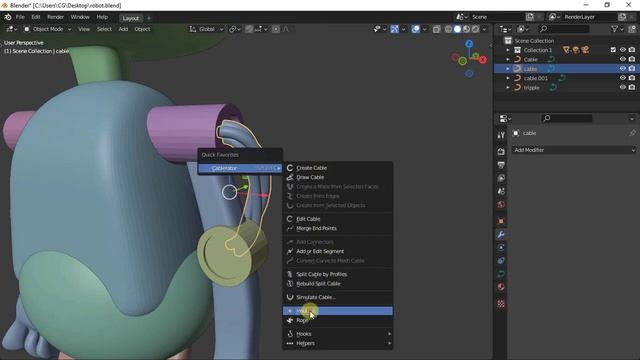The height and width of the screenshot is (360, 640).
Task: Click the red X axis on navigation gizmo
Action: click(483, 60)
